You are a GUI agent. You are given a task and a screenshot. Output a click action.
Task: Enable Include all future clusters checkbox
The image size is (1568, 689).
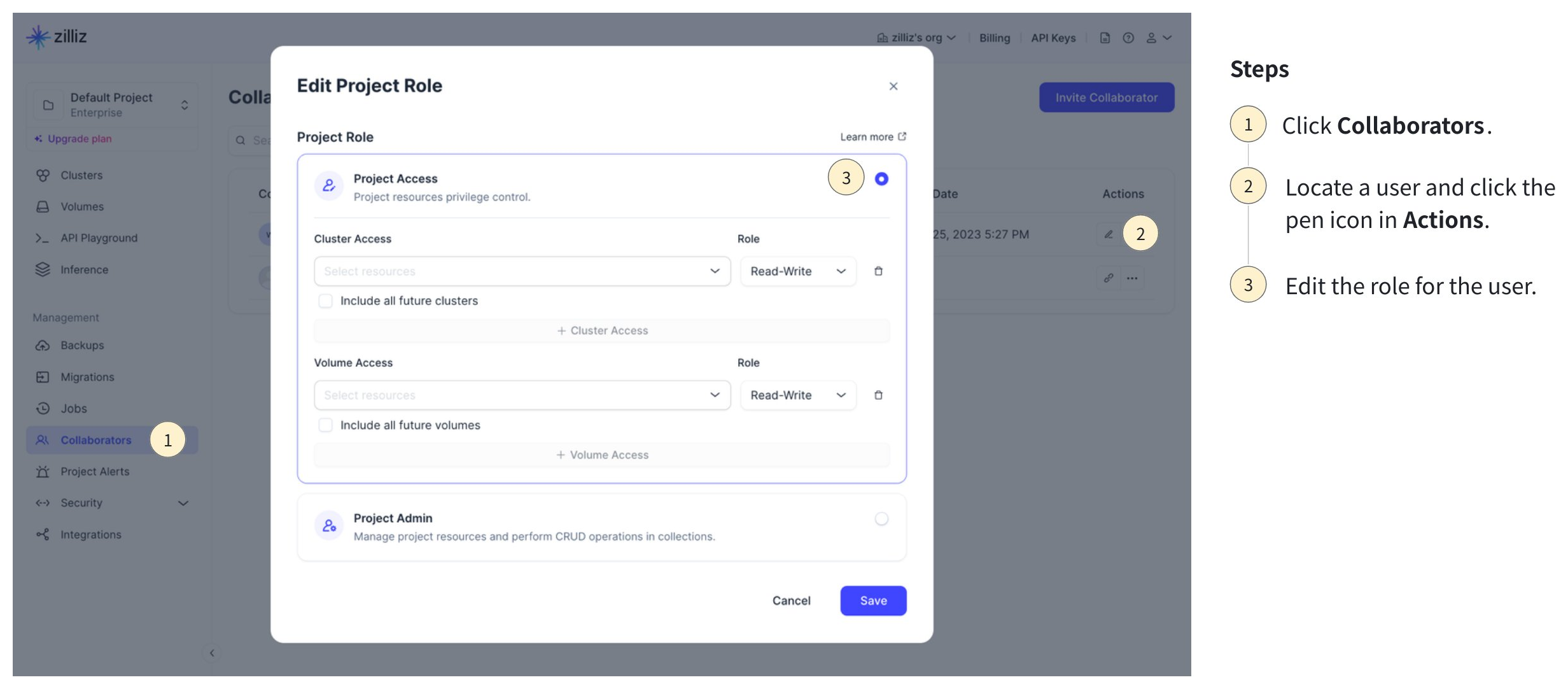[325, 301]
